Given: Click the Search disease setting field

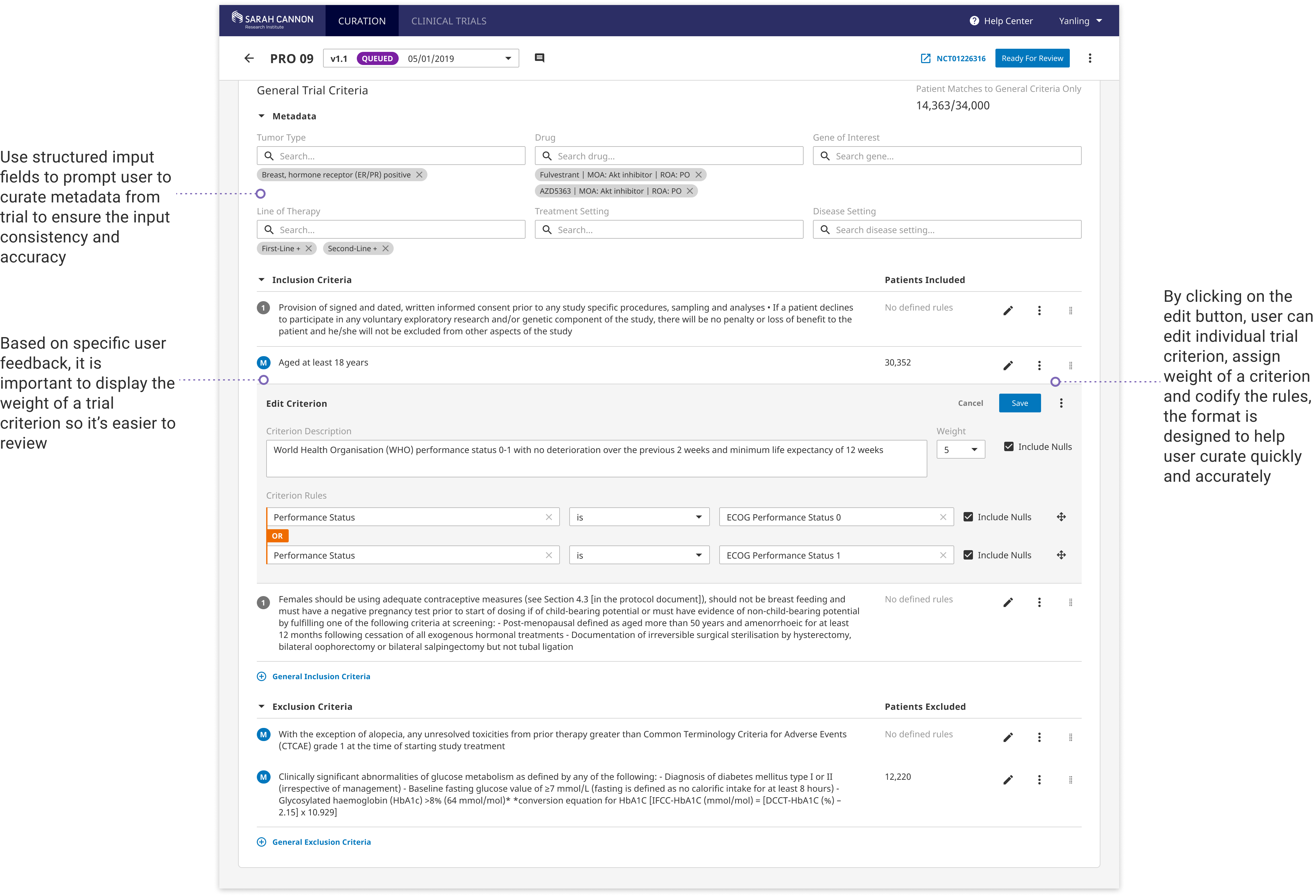Looking at the screenshot, I should tap(947, 229).
